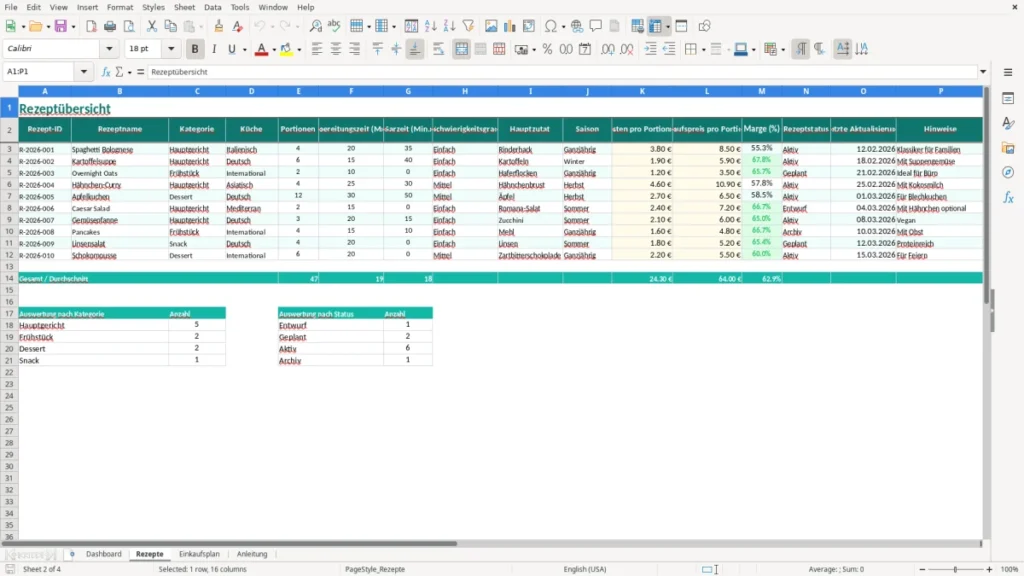Screen dimensions: 1024x576
Task: Copy selection with the copy icon
Action: tap(170, 26)
